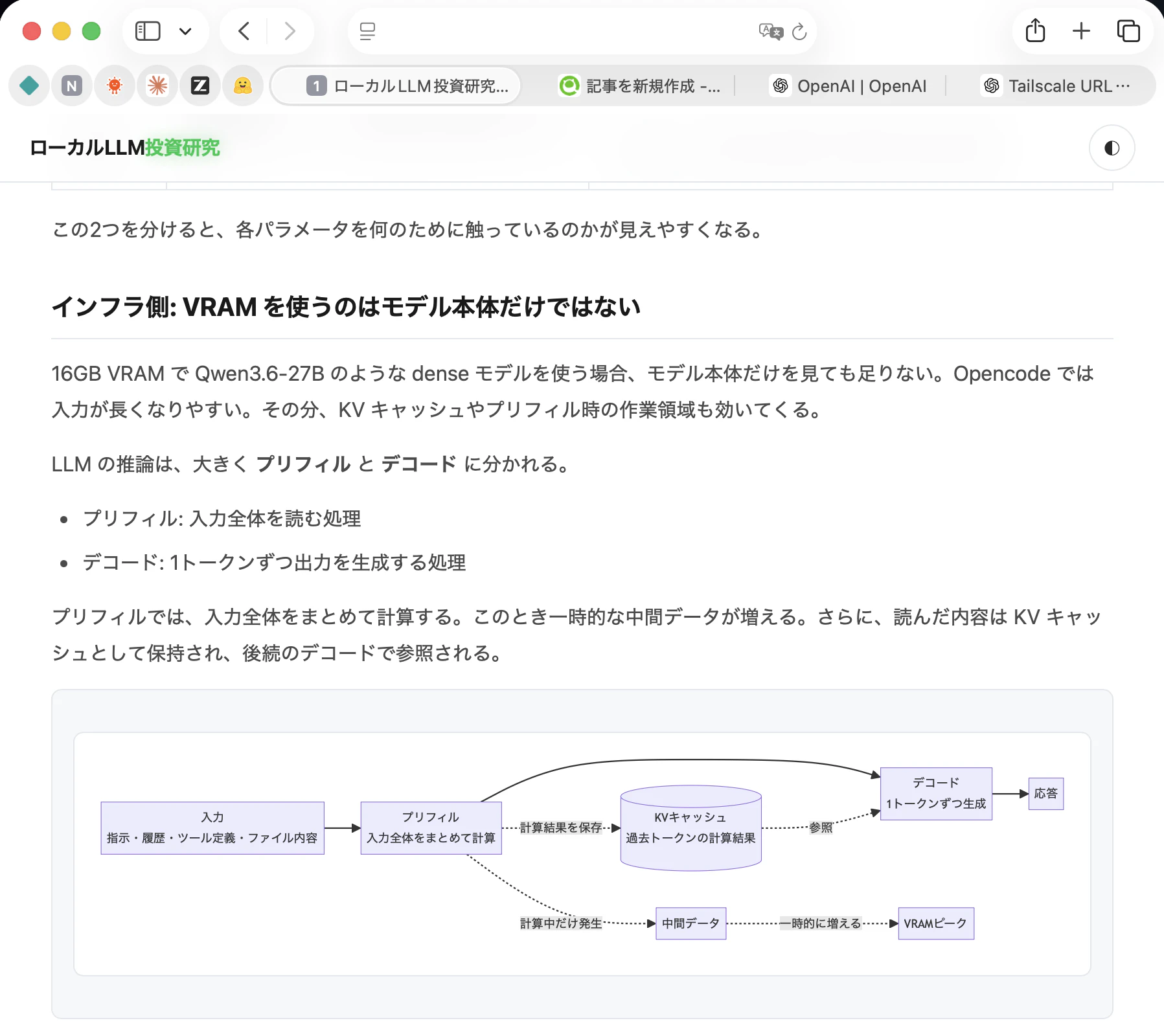Image resolution: width=1164 pixels, height=1036 pixels.
Task: Open the orange bug pinned tab
Action: 115,85
